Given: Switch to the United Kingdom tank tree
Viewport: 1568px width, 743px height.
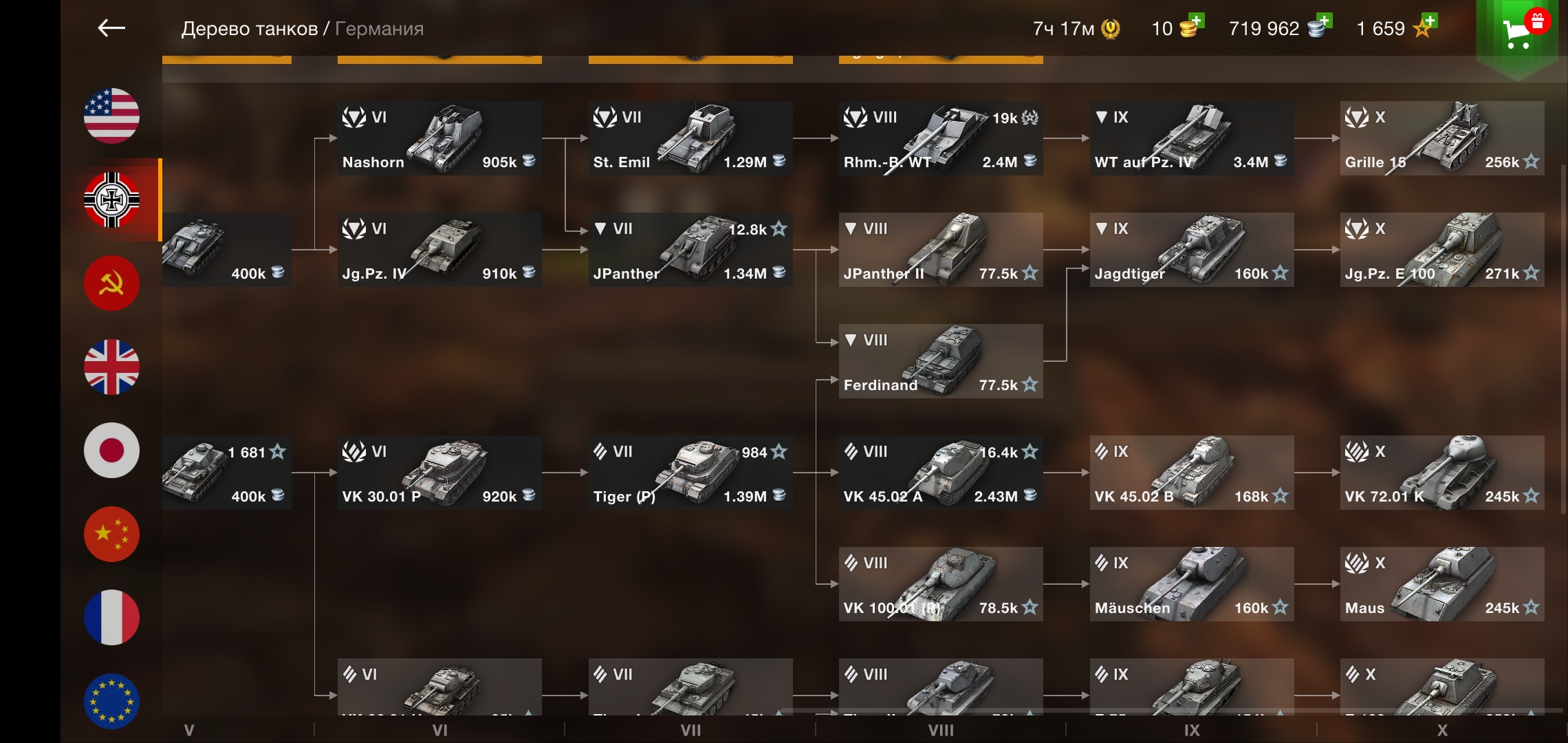Looking at the screenshot, I should point(111,367).
